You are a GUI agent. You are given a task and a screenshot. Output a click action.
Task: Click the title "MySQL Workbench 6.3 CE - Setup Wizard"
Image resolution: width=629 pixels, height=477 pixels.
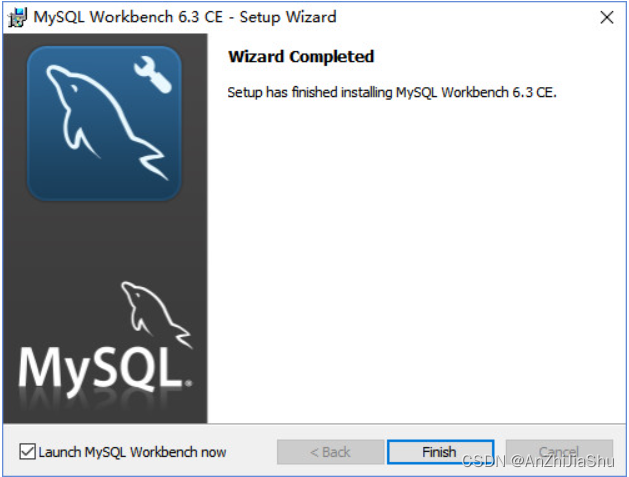tap(185, 17)
